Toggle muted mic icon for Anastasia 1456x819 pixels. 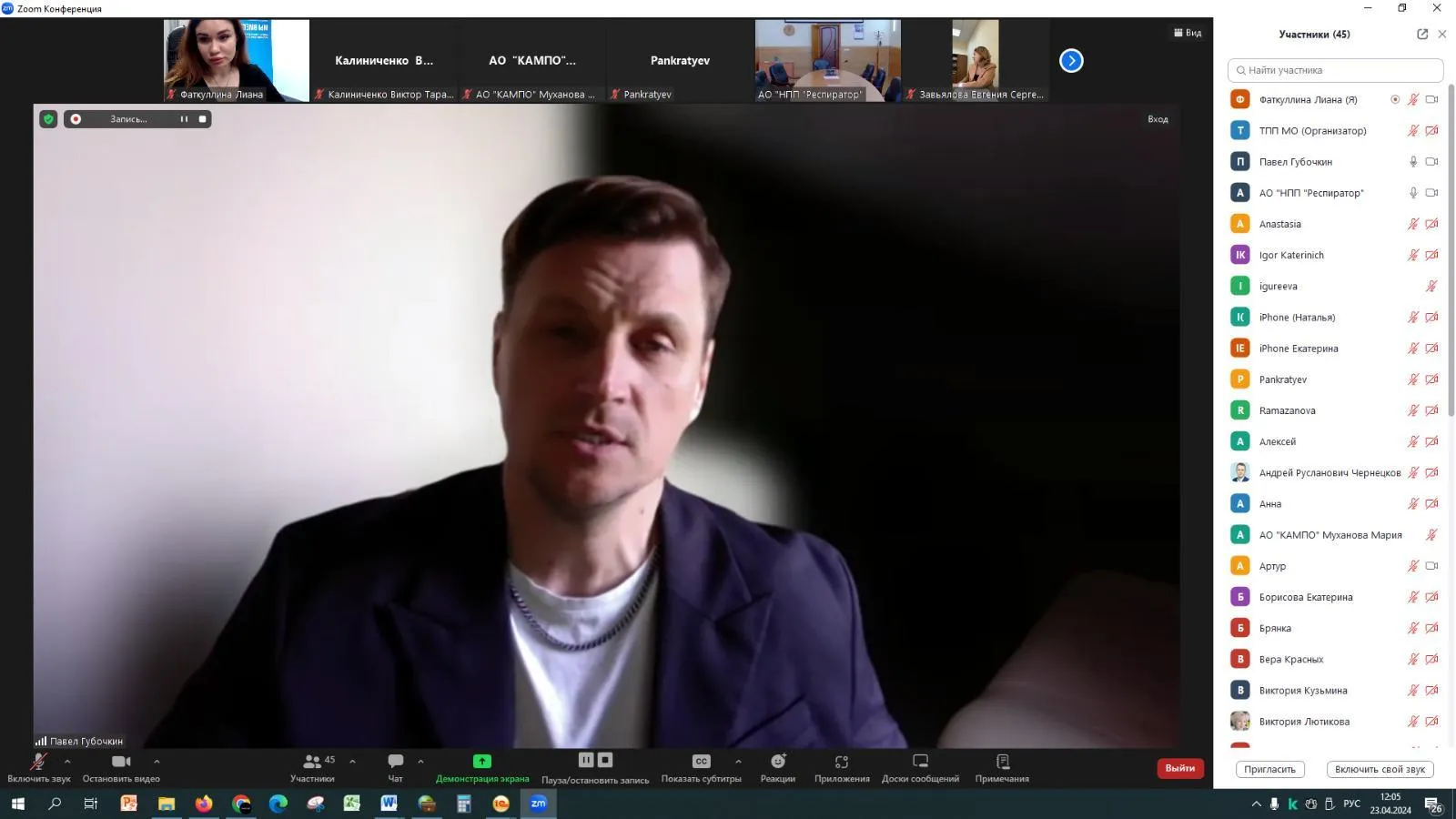[1413, 224]
